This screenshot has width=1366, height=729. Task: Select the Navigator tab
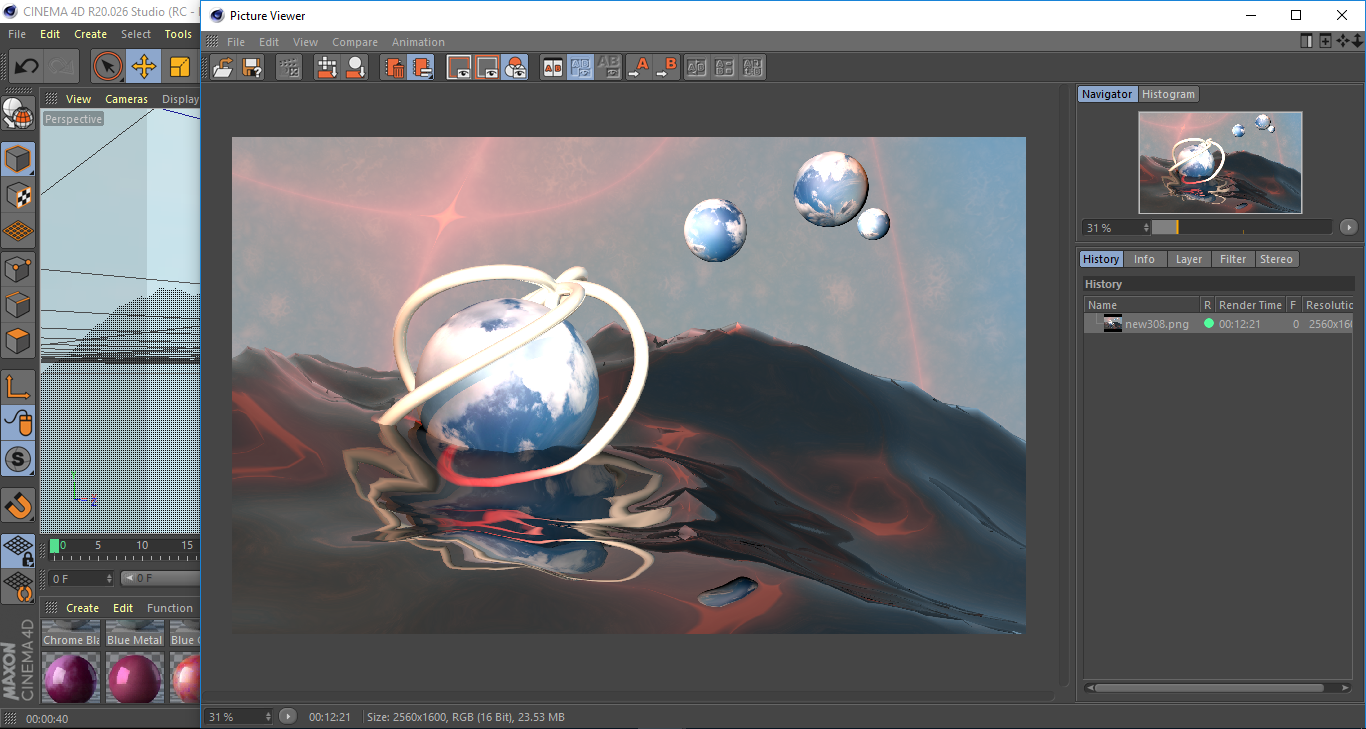click(1107, 94)
